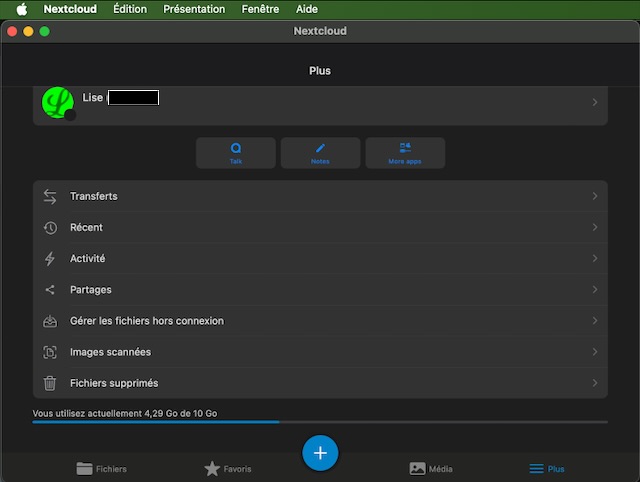Expand the Lise profile row chevron
Screen dimensions: 640x482
coord(595,102)
